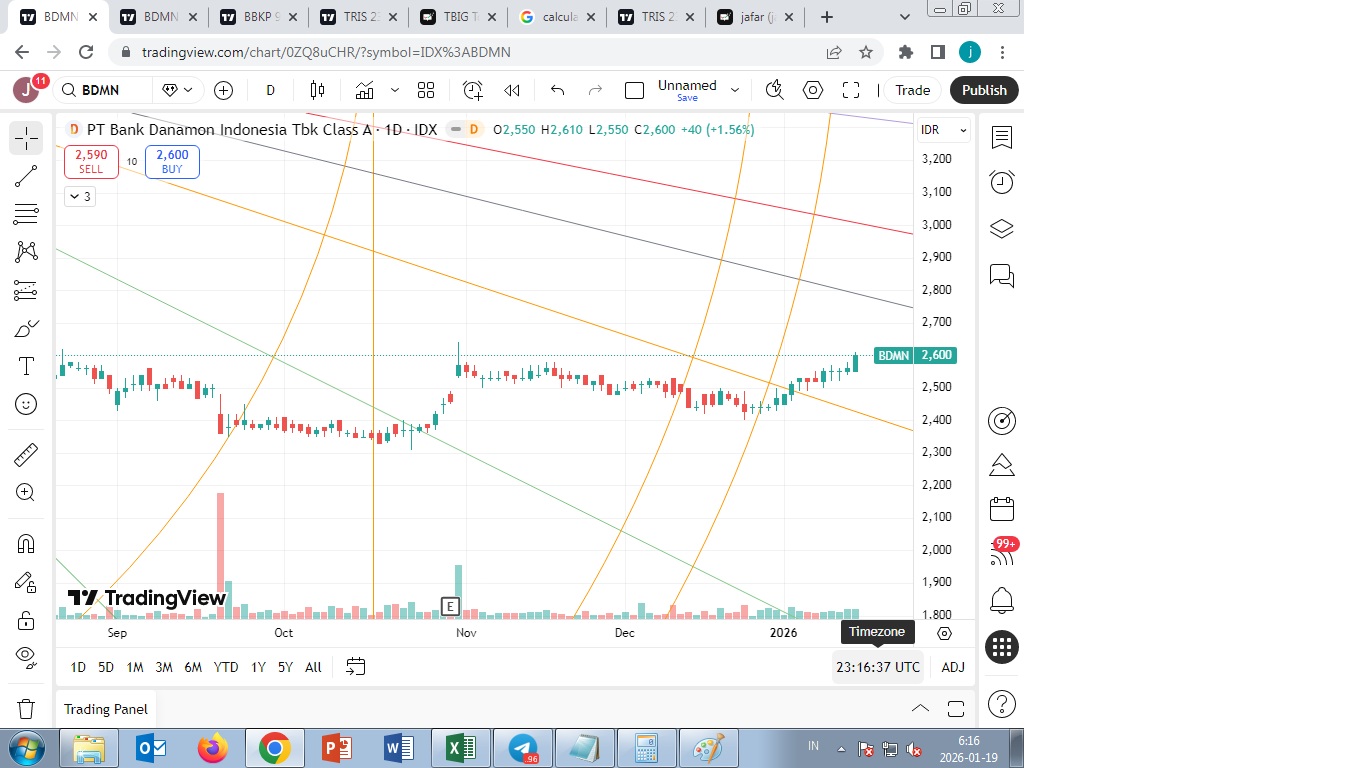Start bar replay mode
1360x768 pixels.
tap(512, 90)
